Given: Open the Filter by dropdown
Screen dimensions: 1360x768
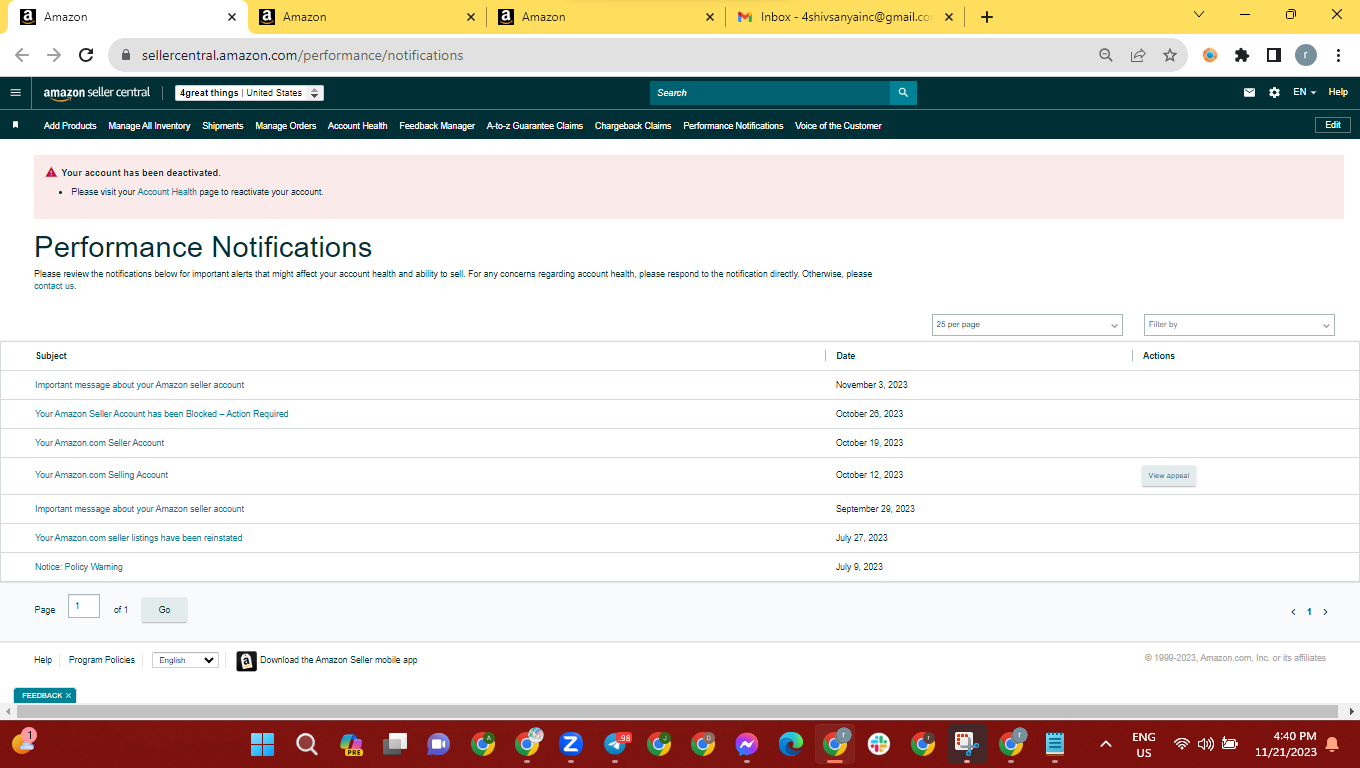Looking at the screenshot, I should click(x=1239, y=325).
